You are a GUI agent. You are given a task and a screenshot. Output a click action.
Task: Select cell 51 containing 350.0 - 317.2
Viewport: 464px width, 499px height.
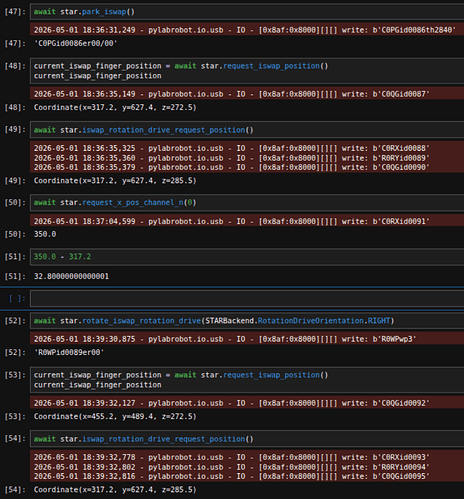pyautogui.click(x=247, y=257)
